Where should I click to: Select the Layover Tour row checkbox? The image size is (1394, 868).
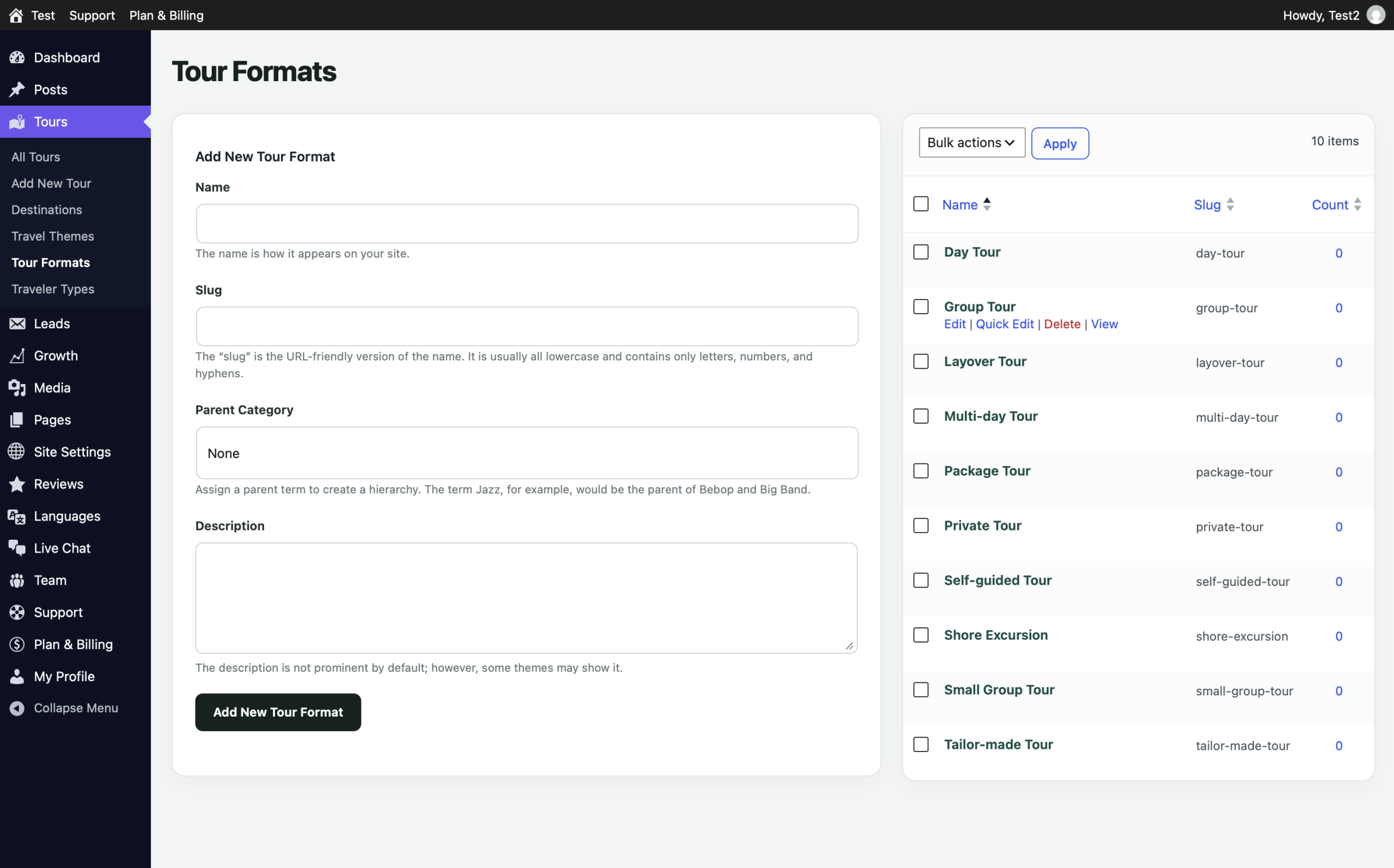(x=921, y=361)
